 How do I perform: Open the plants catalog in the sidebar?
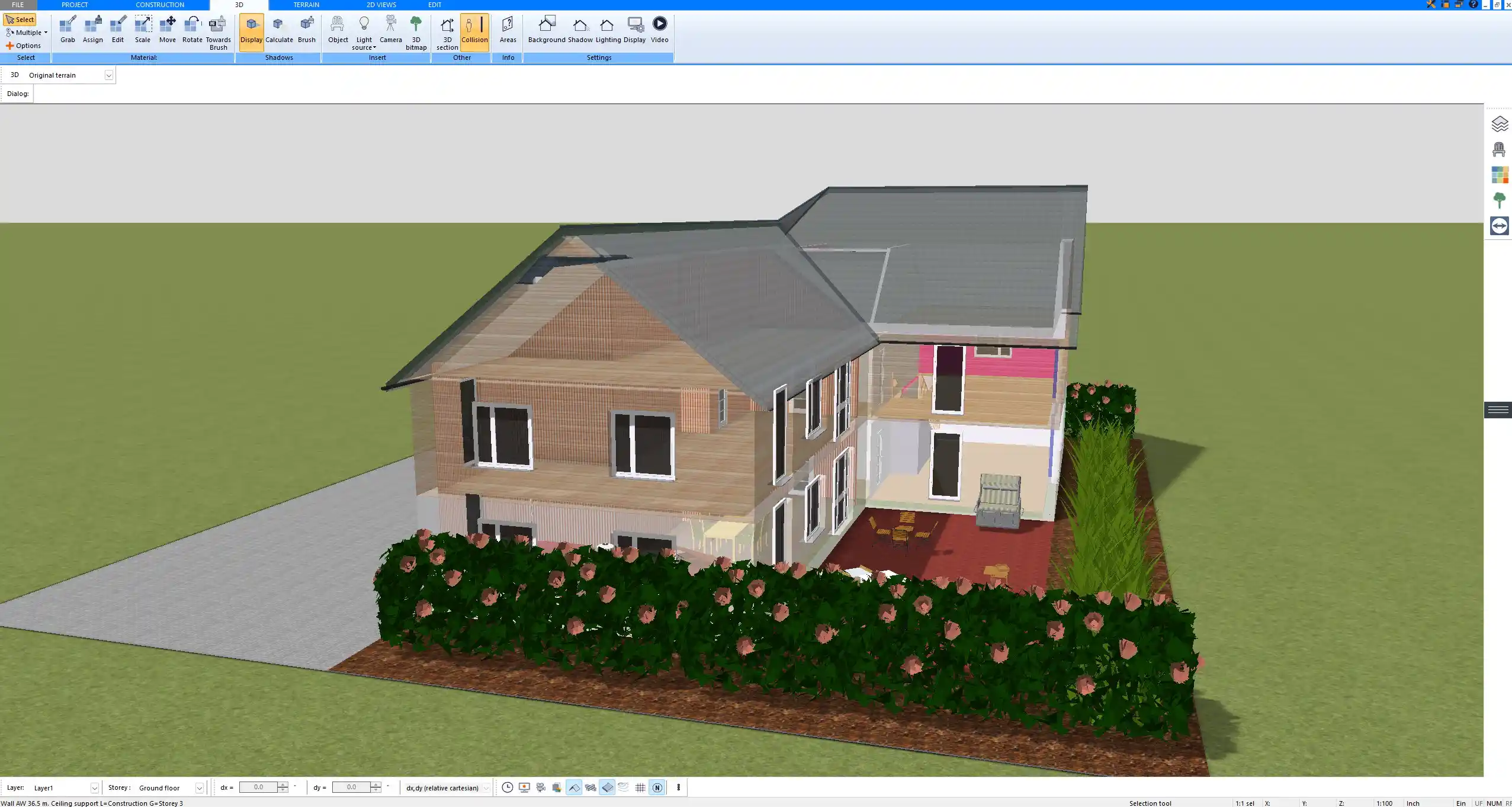tap(1499, 200)
